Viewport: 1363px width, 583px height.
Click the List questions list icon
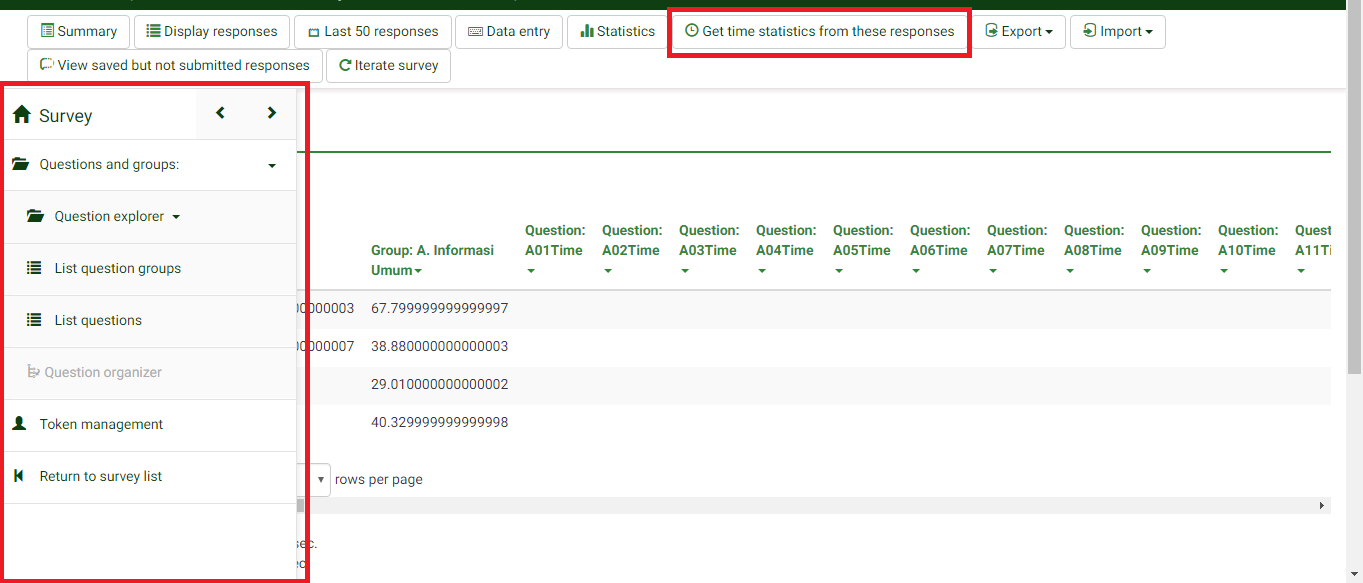point(34,320)
